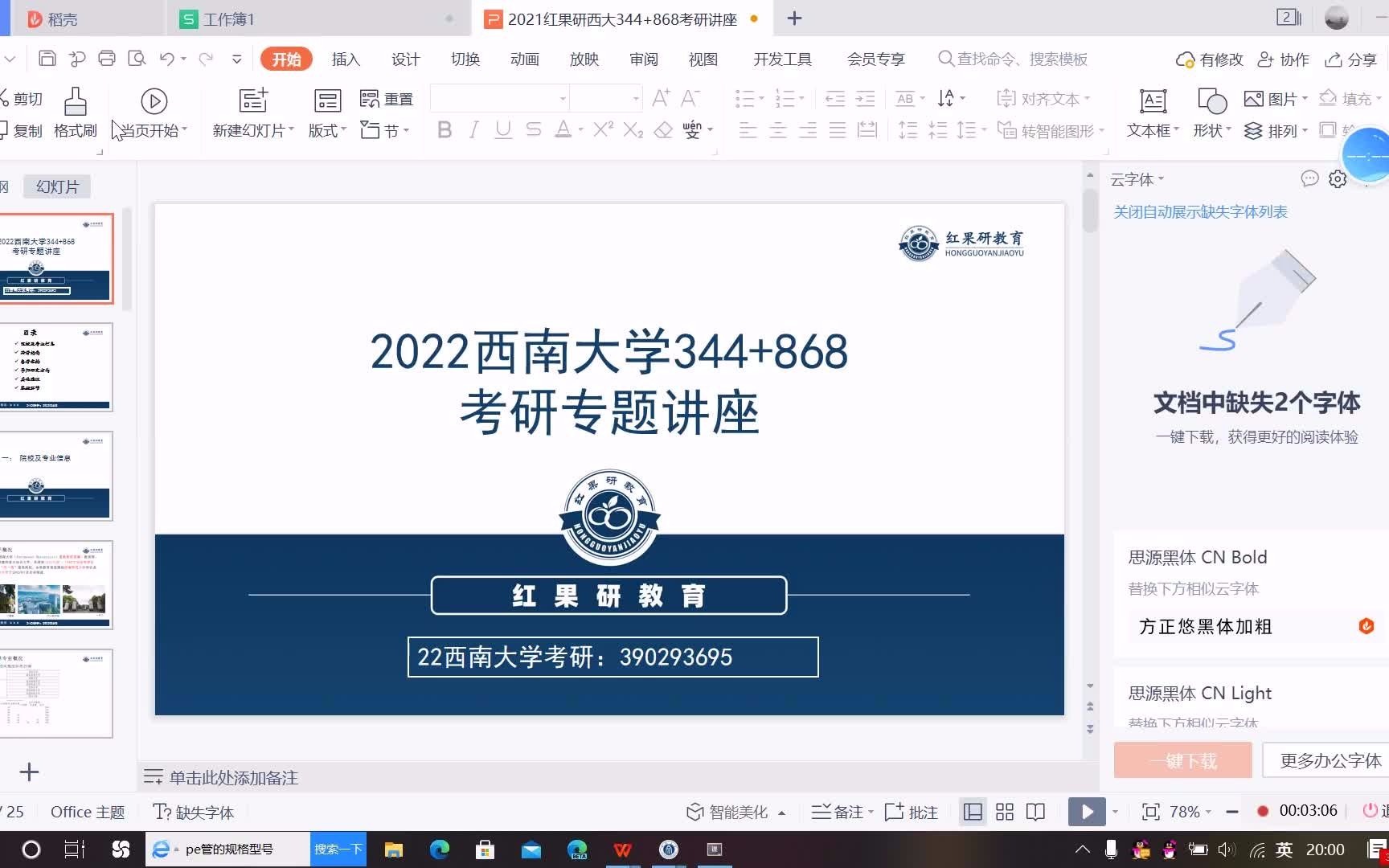Switch to slide sorter view
Screen dimensions: 1389x868
click(x=1005, y=812)
